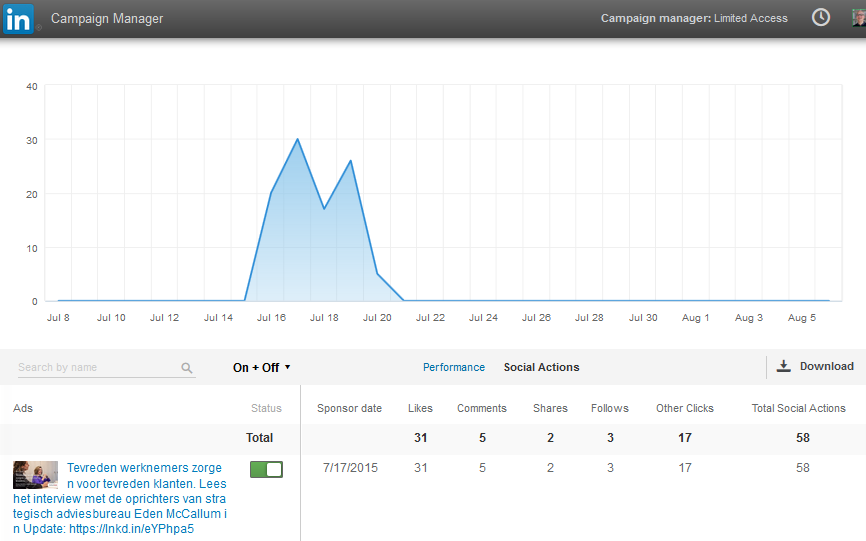Switch to the Performance tab

tap(453, 367)
